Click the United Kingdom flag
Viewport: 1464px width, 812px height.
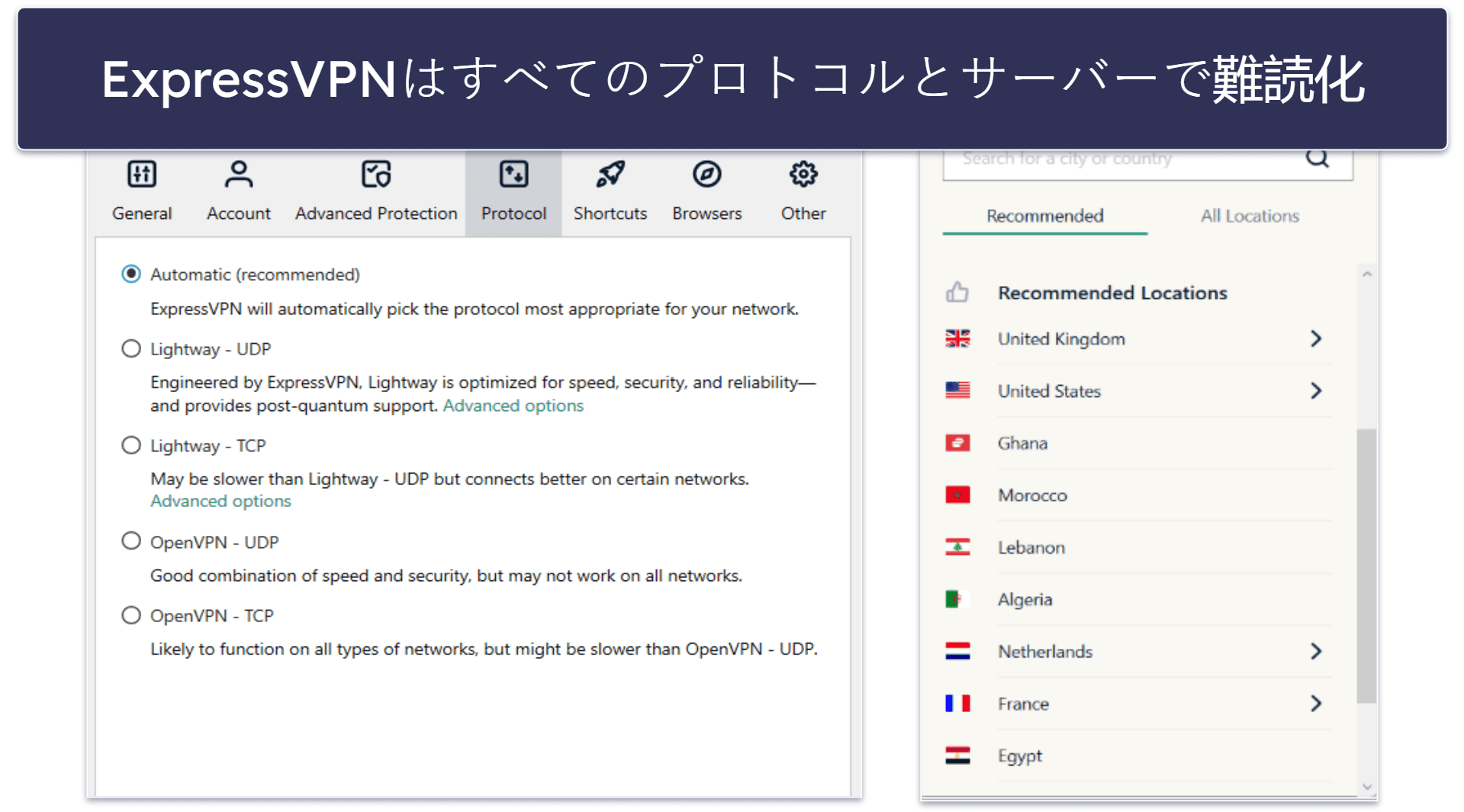pos(957,339)
